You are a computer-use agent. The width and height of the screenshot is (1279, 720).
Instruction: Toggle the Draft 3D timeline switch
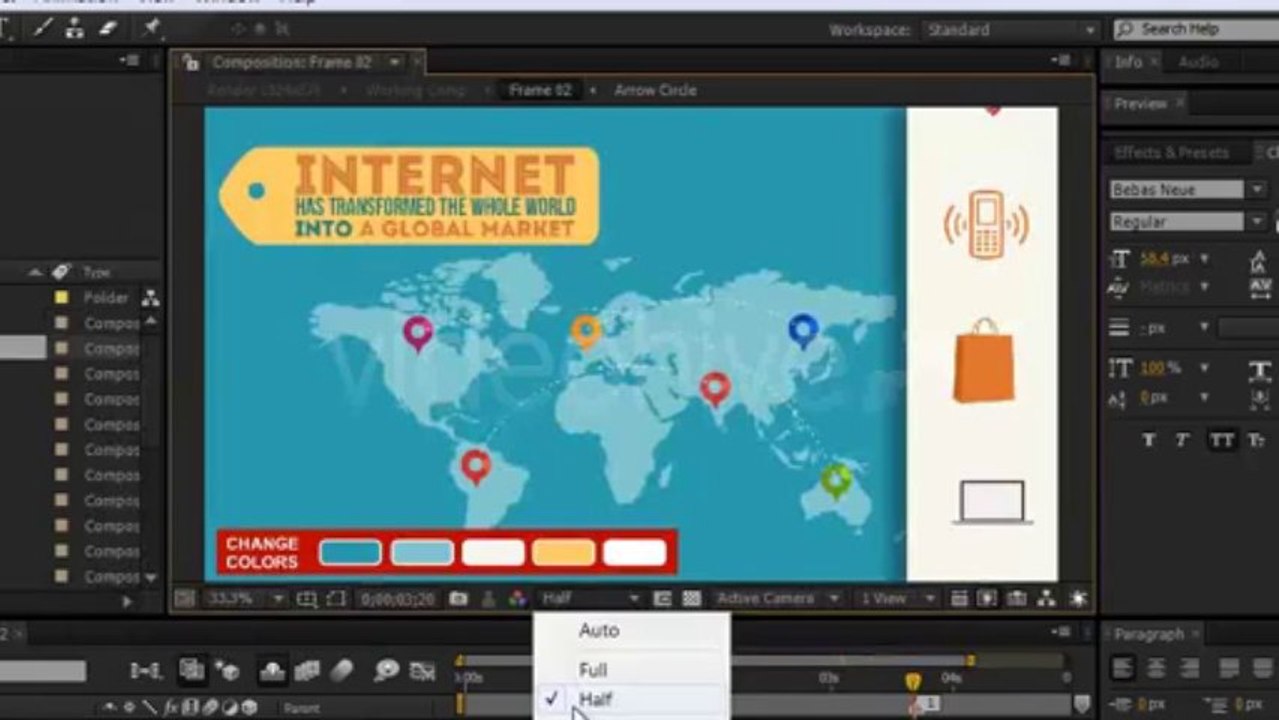coord(227,671)
